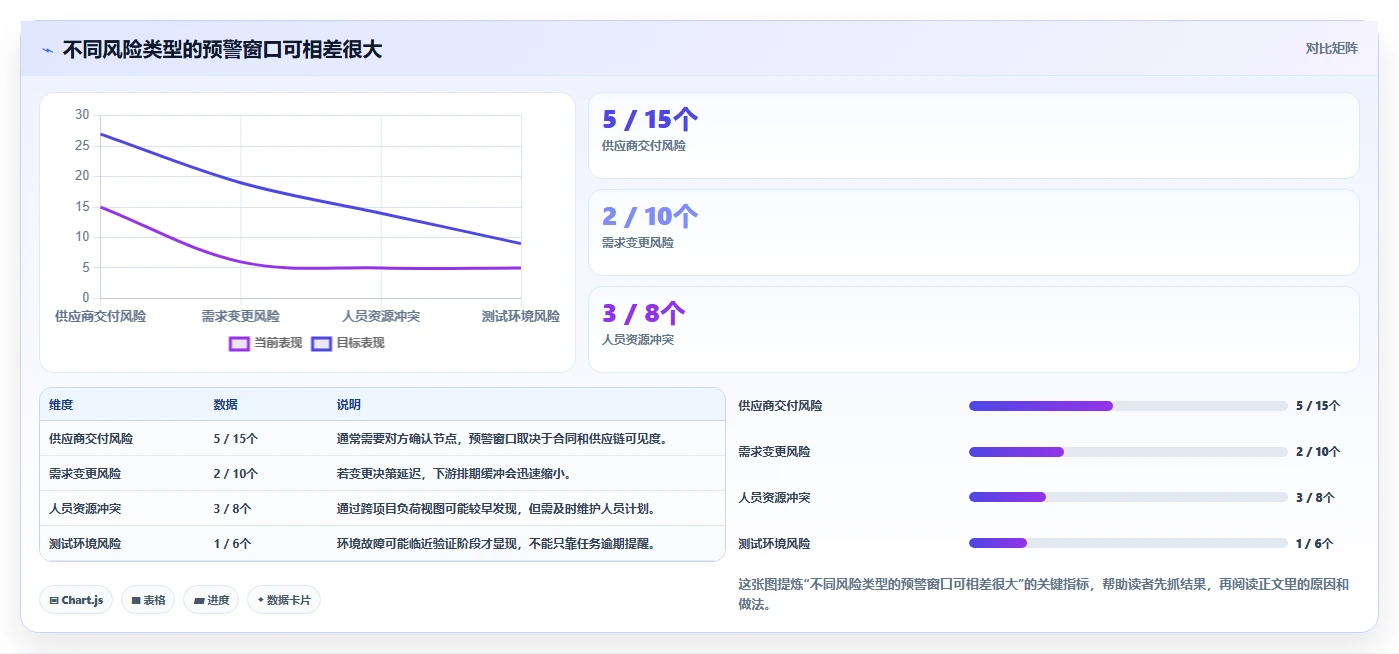
Task: Click table value 1 / 6个
Action: point(232,543)
